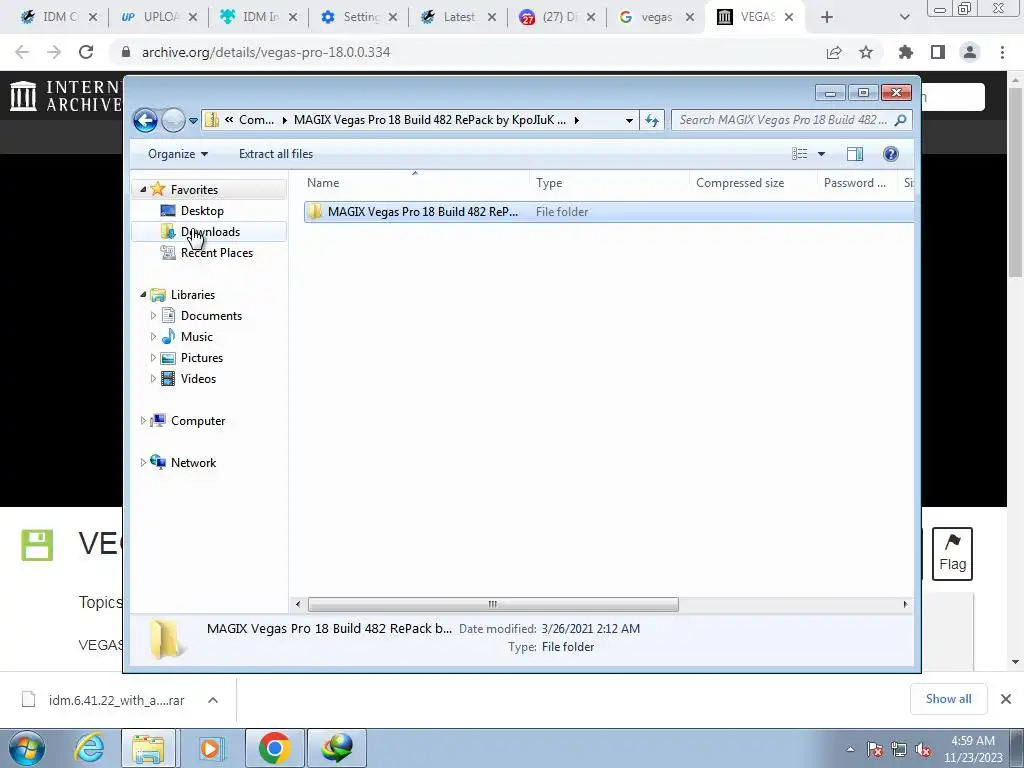Select Downloads in Favorites
The width and height of the screenshot is (1024, 768).
(210, 232)
